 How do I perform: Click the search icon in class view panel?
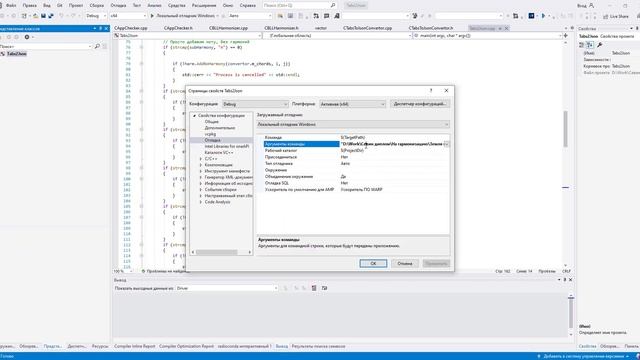[97, 47]
